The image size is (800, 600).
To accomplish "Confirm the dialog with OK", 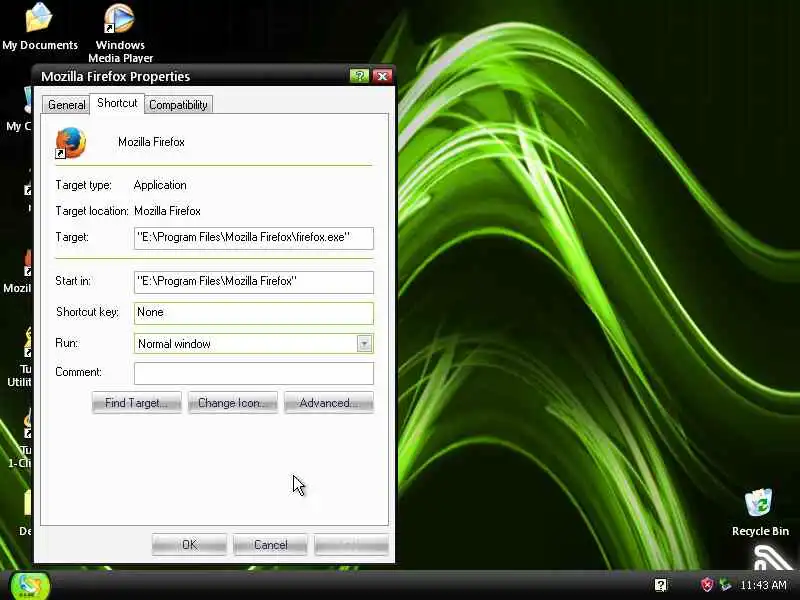I will pos(189,545).
